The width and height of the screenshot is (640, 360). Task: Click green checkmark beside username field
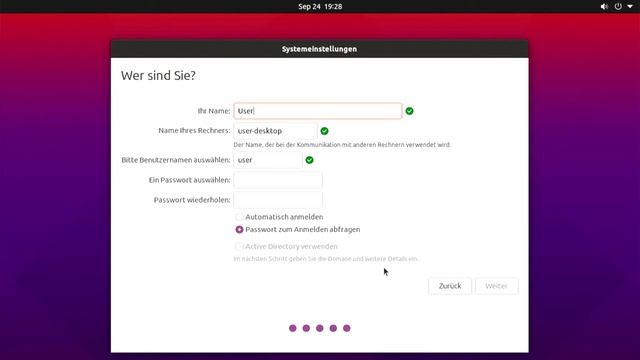point(309,160)
